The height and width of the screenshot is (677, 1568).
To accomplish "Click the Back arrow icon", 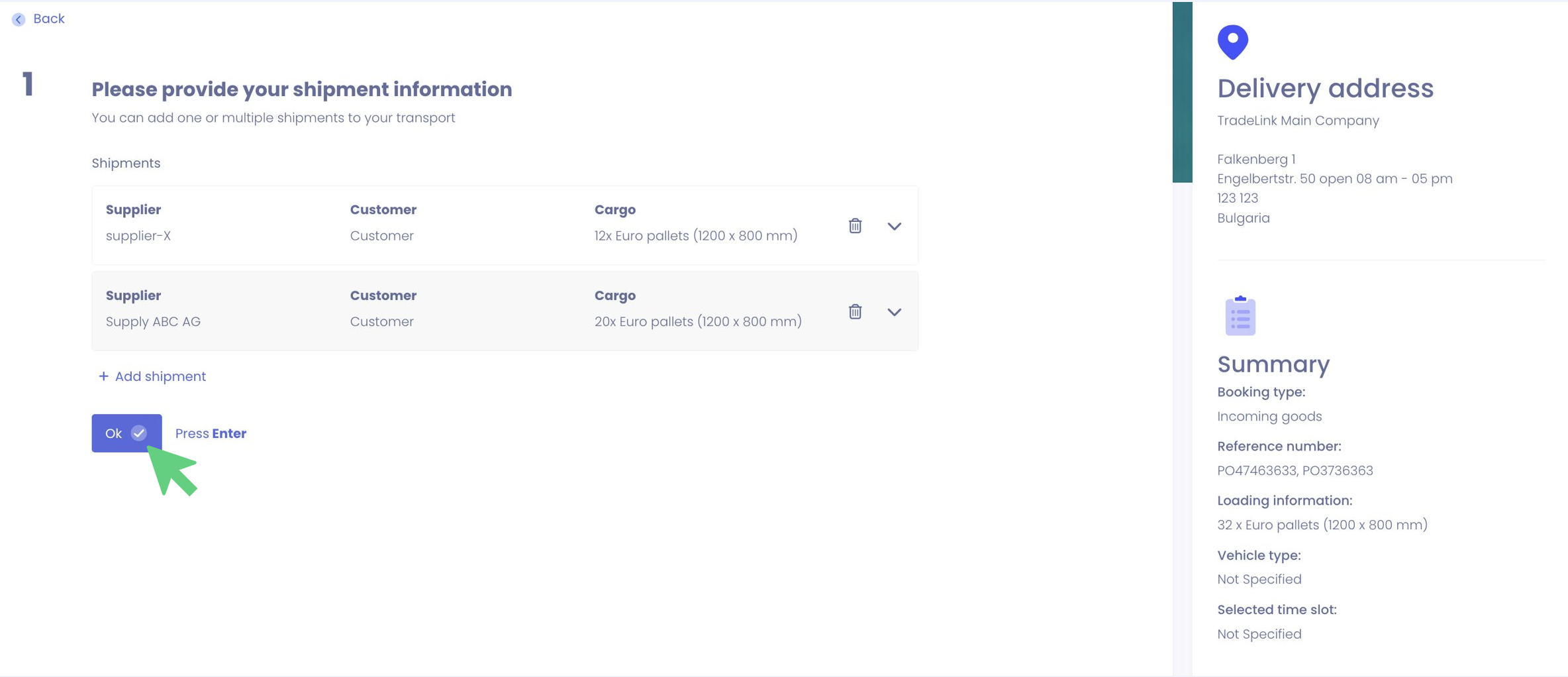I will pyautogui.click(x=19, y=19).
